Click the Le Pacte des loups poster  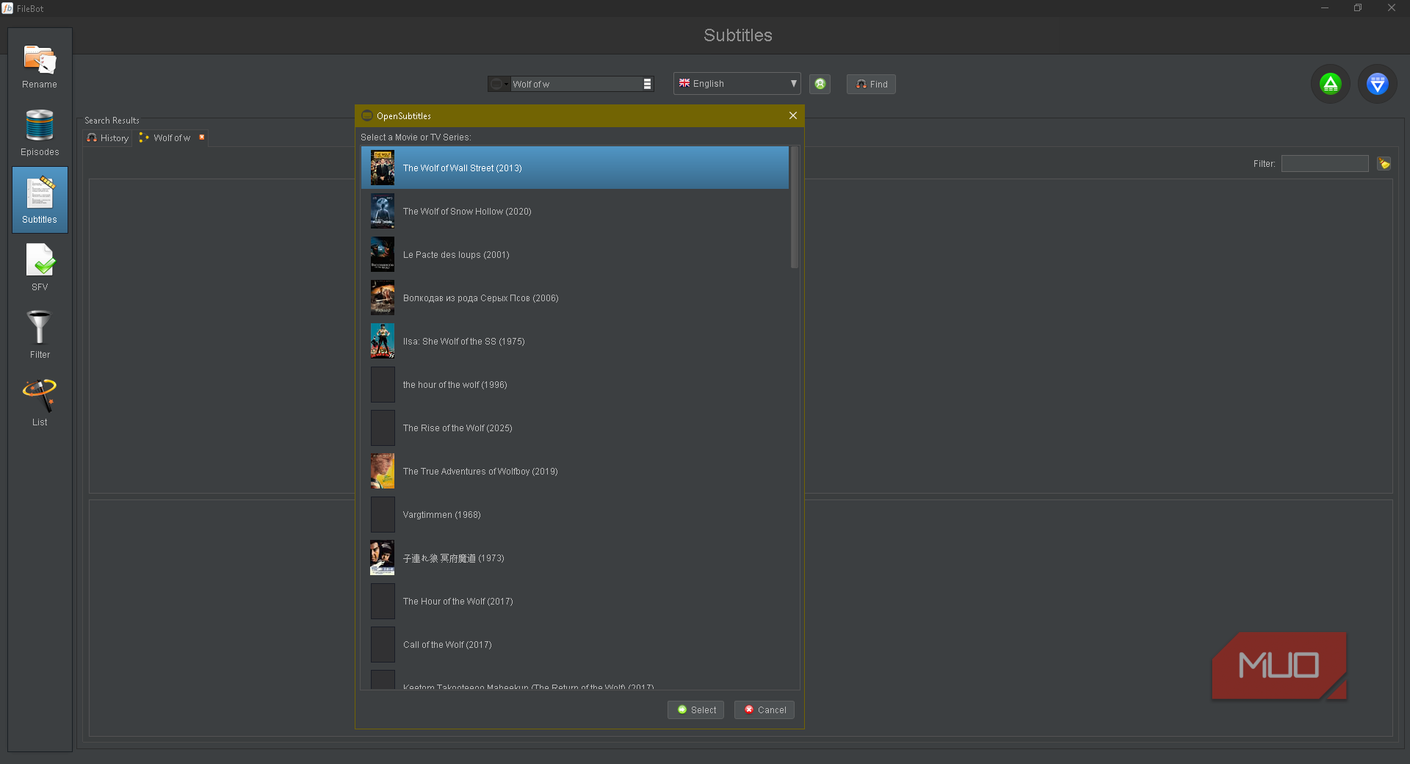(x=382, y=255)
